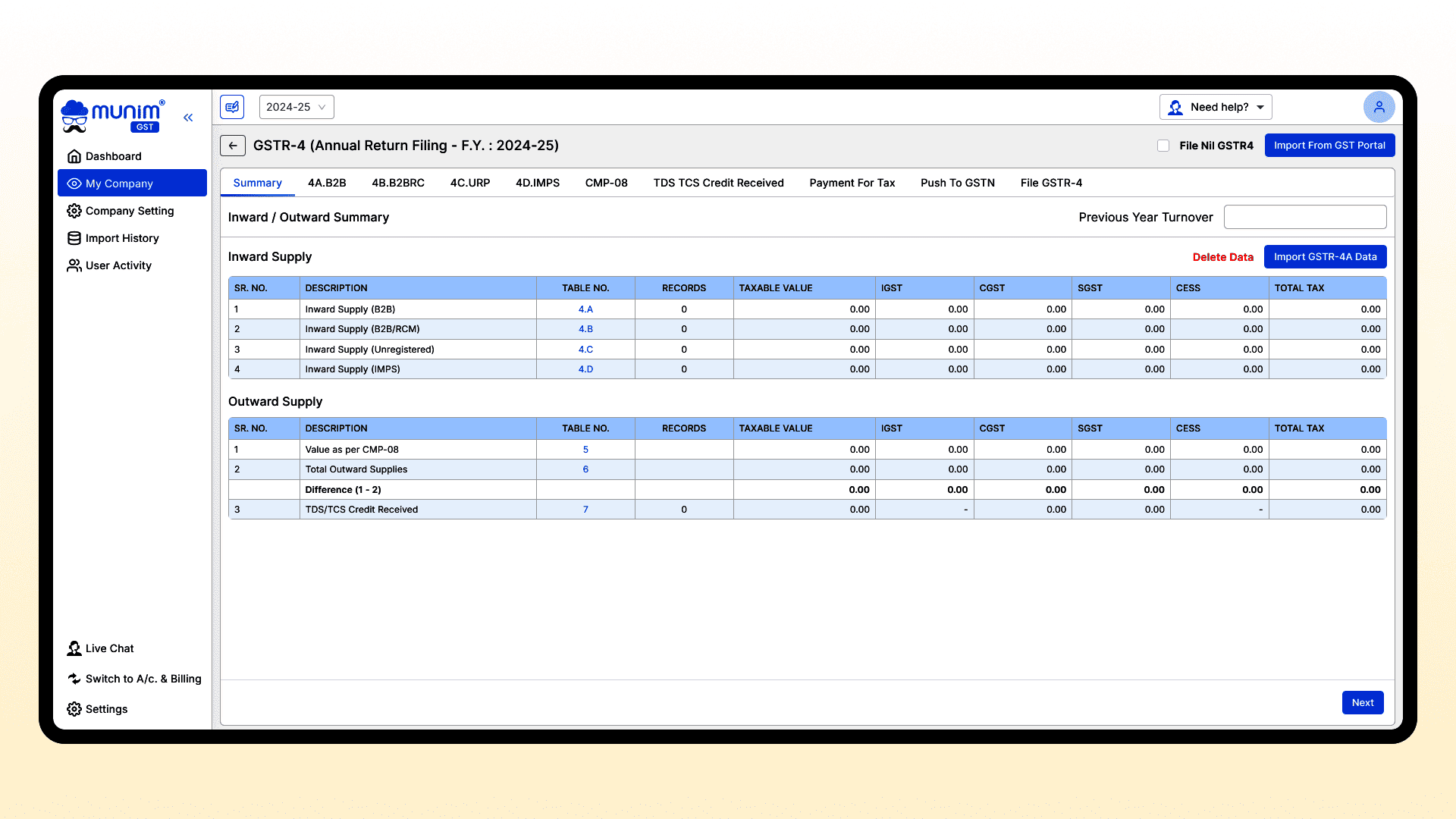The image size is (1456, 819).
Task: Click the Dashboard home icon
Action: pyautogui.click(x=74, y=156)
